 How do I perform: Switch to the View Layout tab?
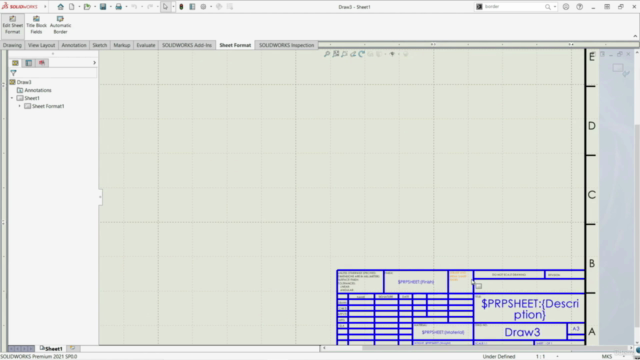point(42,45)
